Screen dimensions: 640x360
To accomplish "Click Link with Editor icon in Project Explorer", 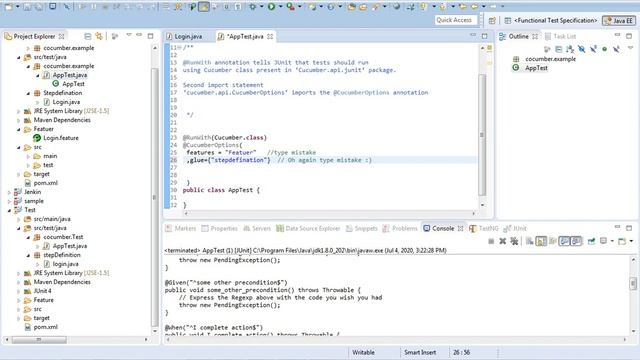I will pyautogui.click(x=99, y=36).
